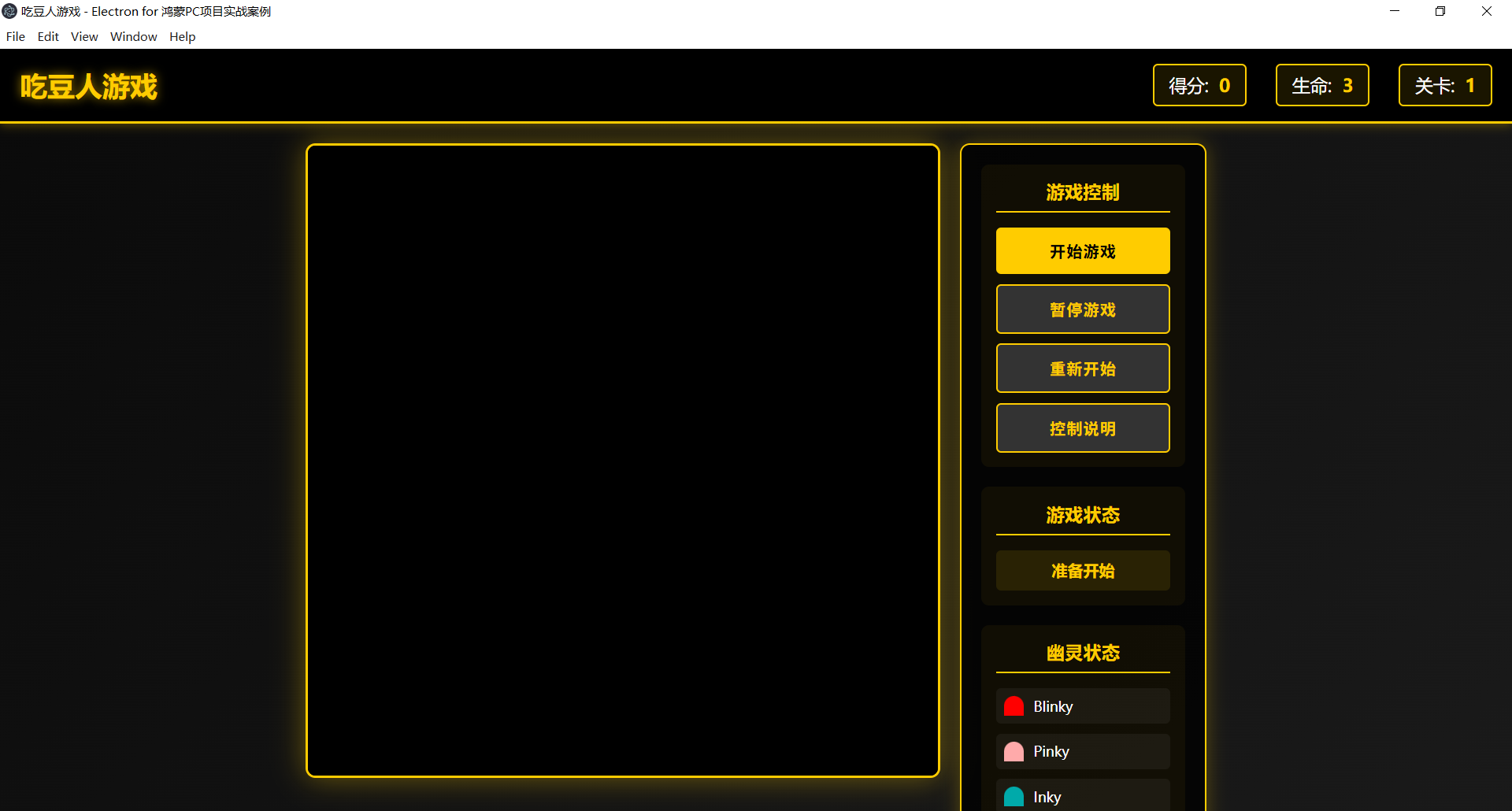1512x811 pixels.
Task: Click the 生命: 3 lives box
Action: (x=1322, y=85)
